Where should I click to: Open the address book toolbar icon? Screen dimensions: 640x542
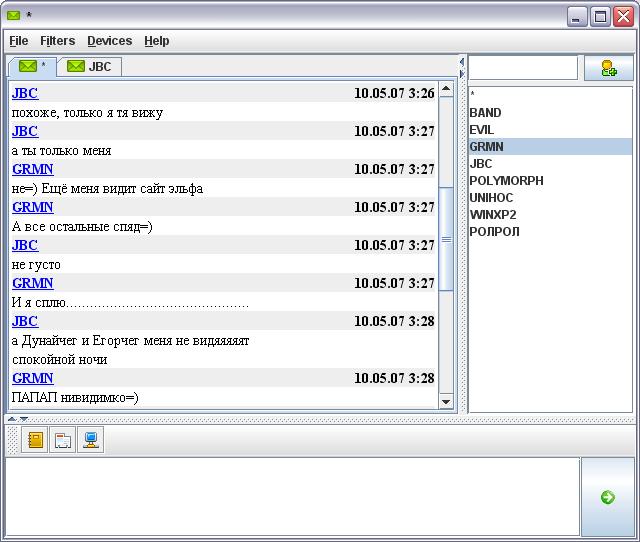36,440
